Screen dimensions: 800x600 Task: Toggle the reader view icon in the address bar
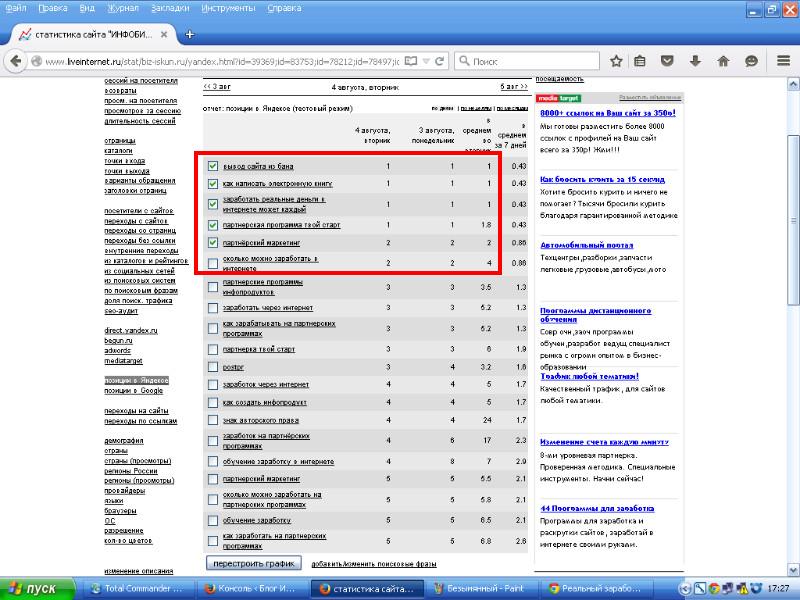click(411, 61)
